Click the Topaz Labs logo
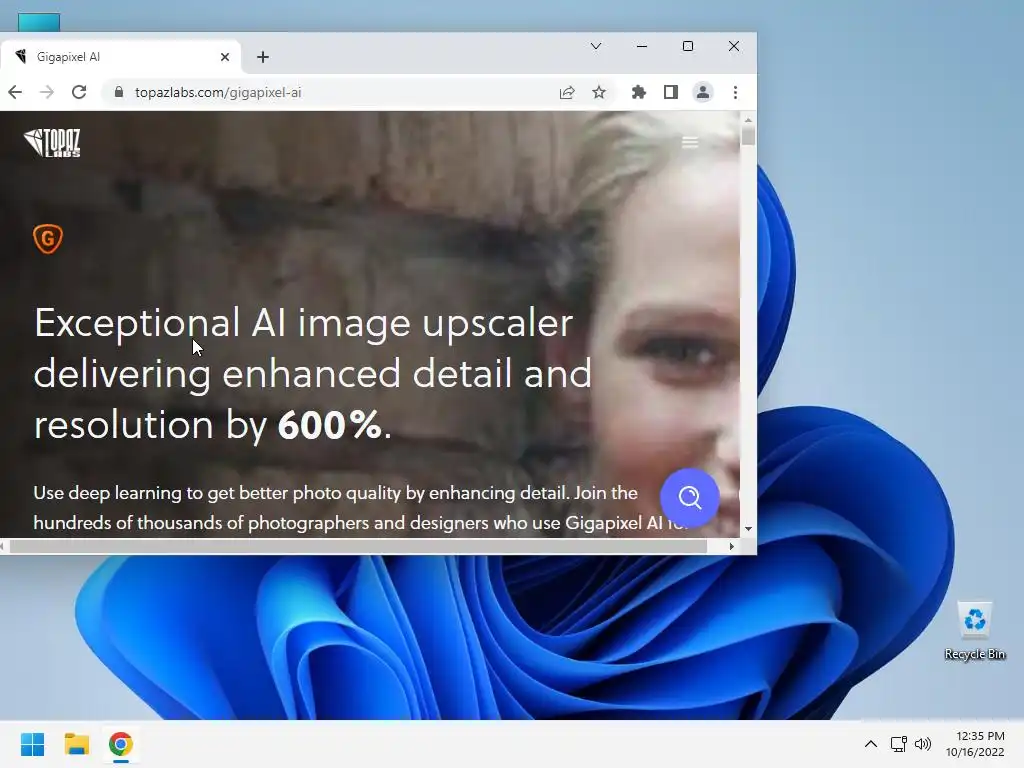The image size is (1024, 768). tap(52, 142)
